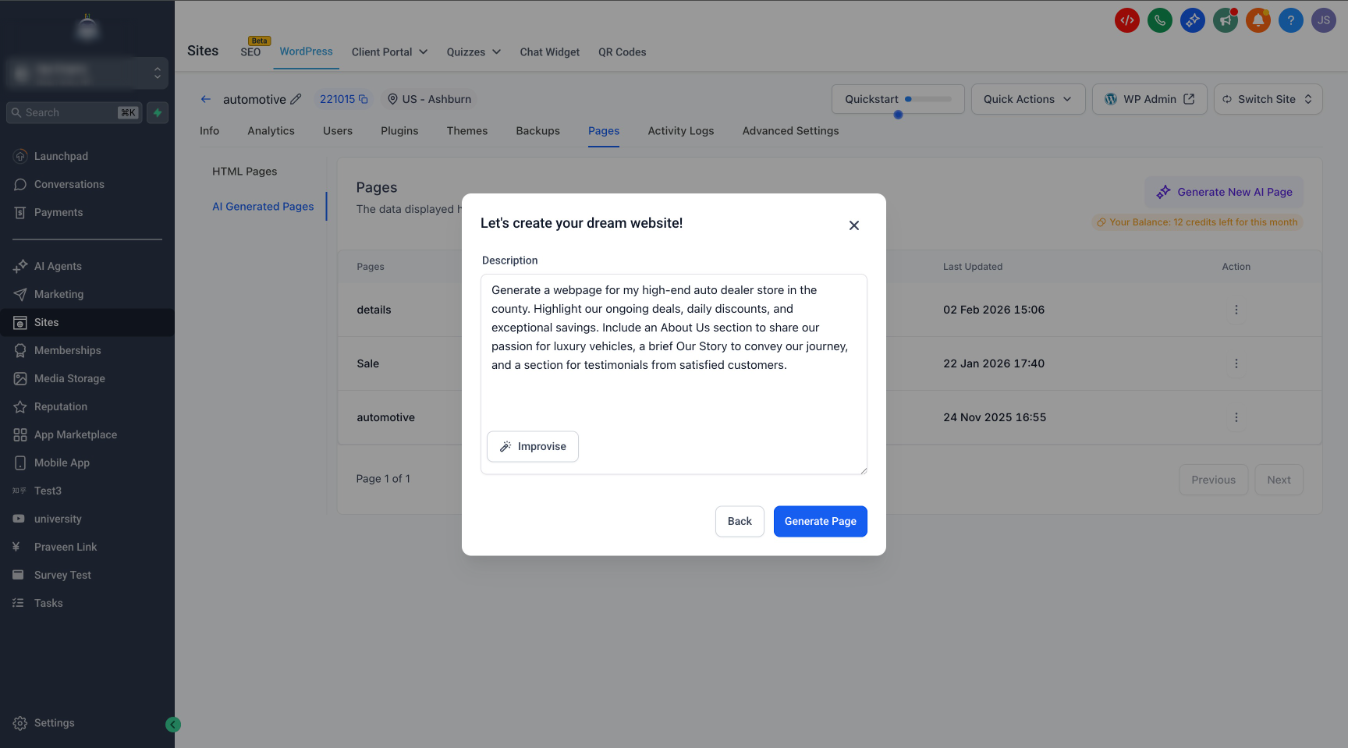The width and height of the screenshot is (1348, 748).
Task: Close the dream website dialog
Action: coord(854,226)
